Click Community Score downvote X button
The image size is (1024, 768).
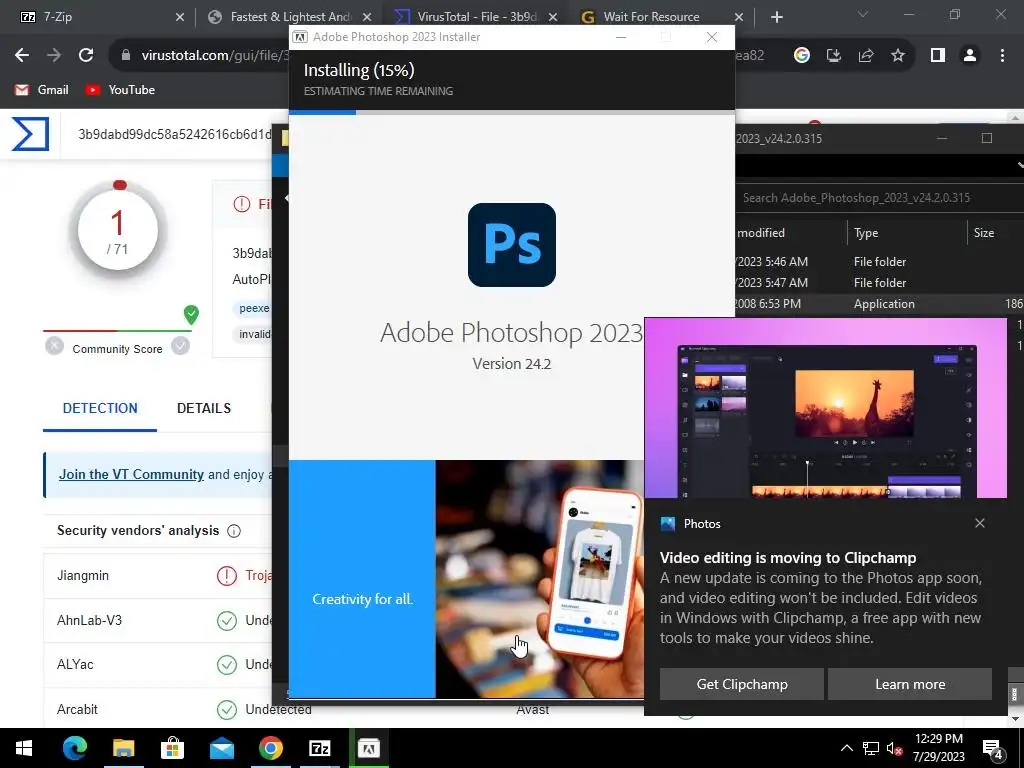click(x=54, y=345)
